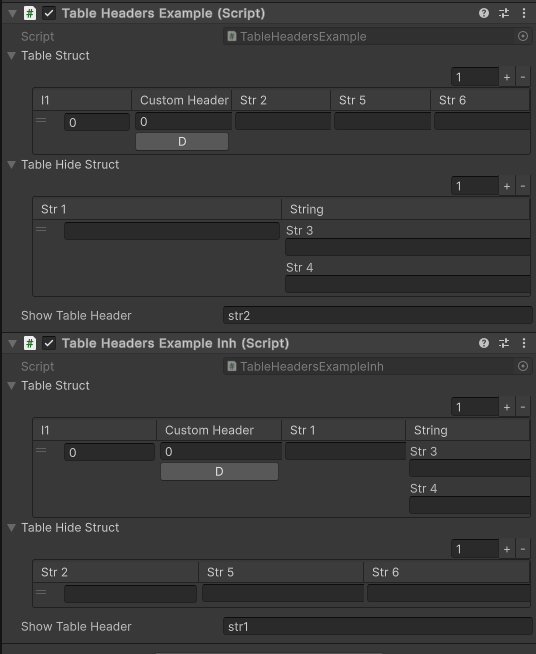
Task: Open presets for Table Headers Example Inh component
Action: tap(504, 343)
